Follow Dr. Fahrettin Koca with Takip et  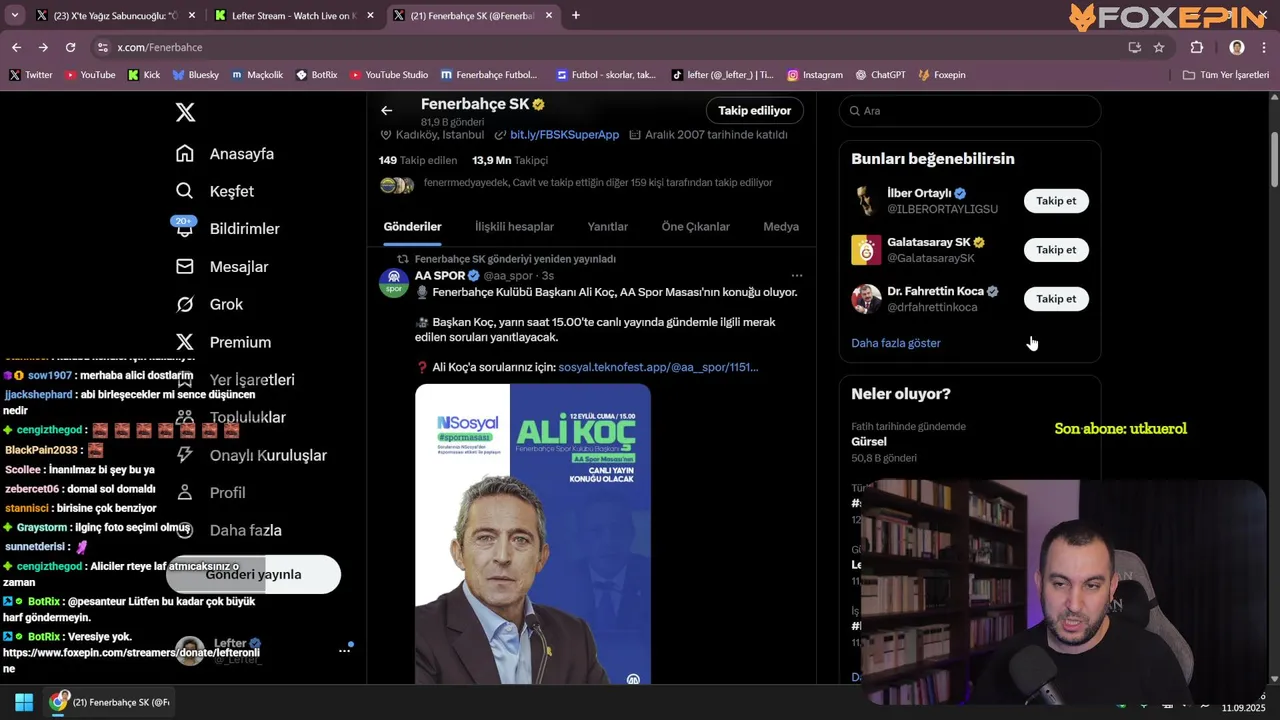(1056, 299)
